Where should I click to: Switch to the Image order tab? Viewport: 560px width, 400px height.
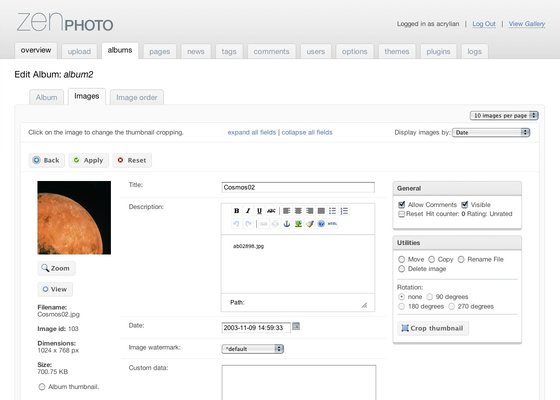point(137,97)
